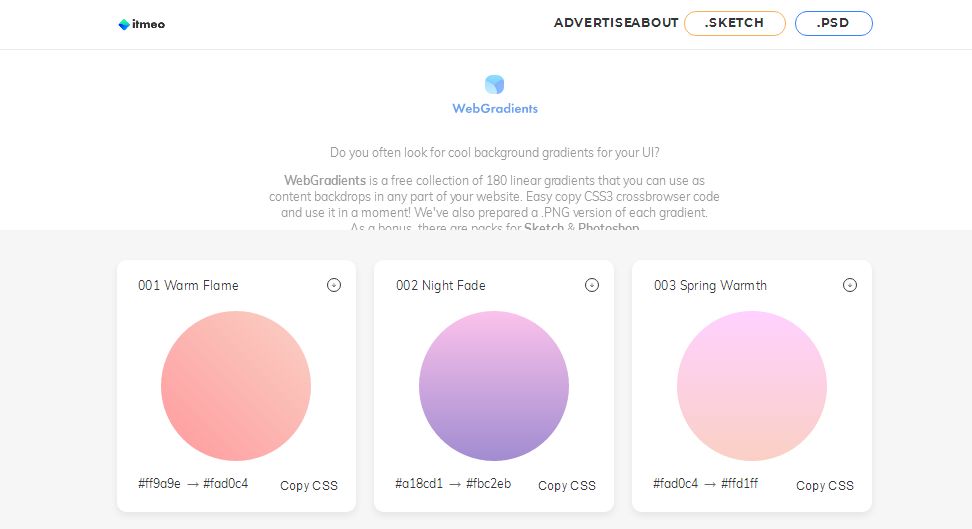972x529 pixels.
Task: Download the .PSD pack
Action: point(833,23)
